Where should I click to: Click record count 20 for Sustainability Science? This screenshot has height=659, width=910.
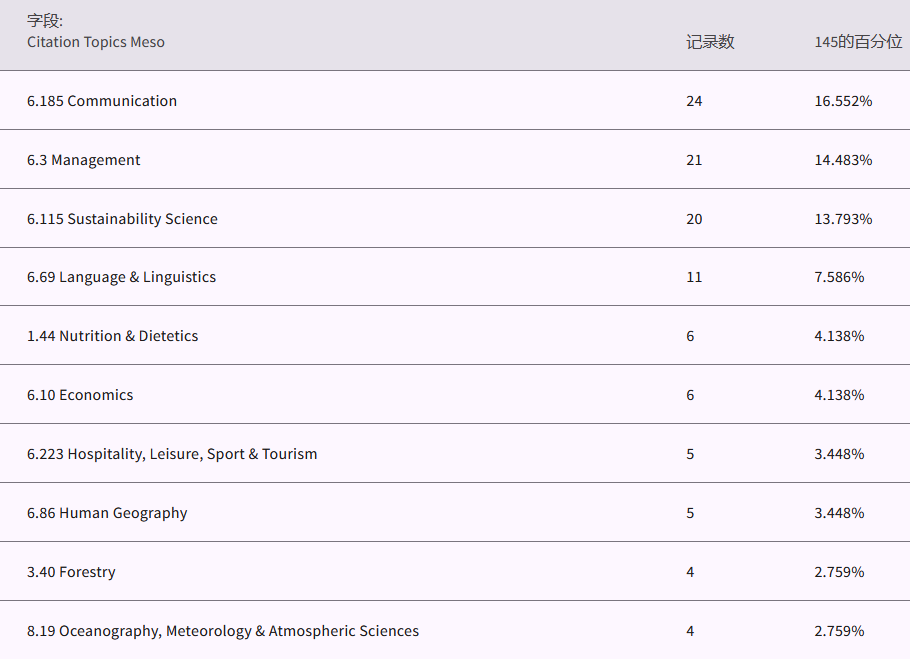click(x=694, y=219)
